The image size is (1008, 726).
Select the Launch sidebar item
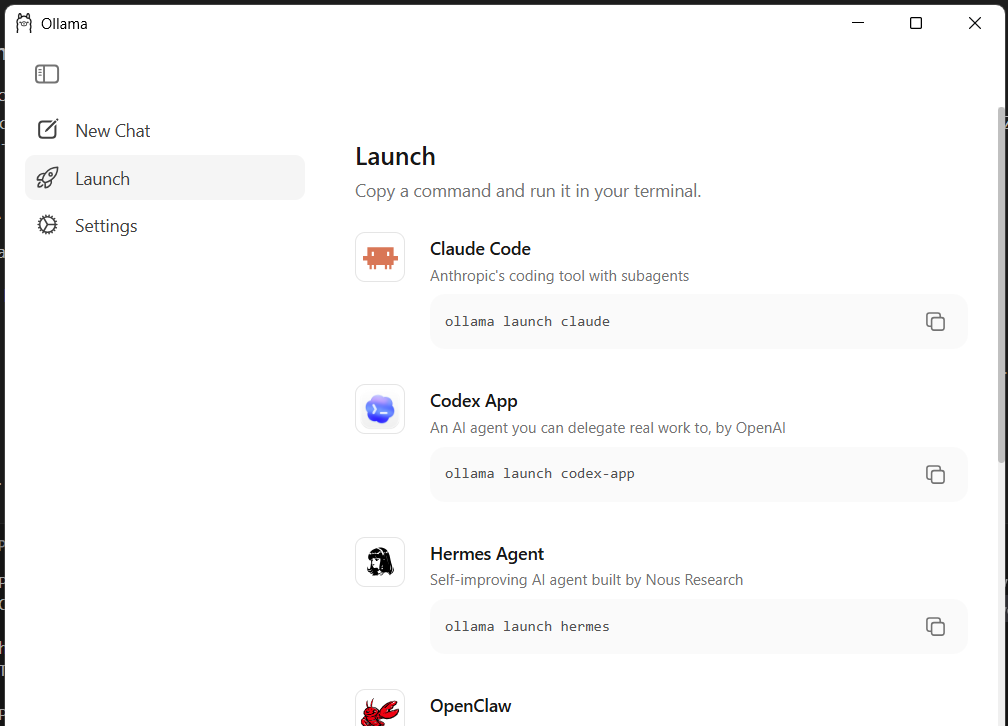click(165, 178)
